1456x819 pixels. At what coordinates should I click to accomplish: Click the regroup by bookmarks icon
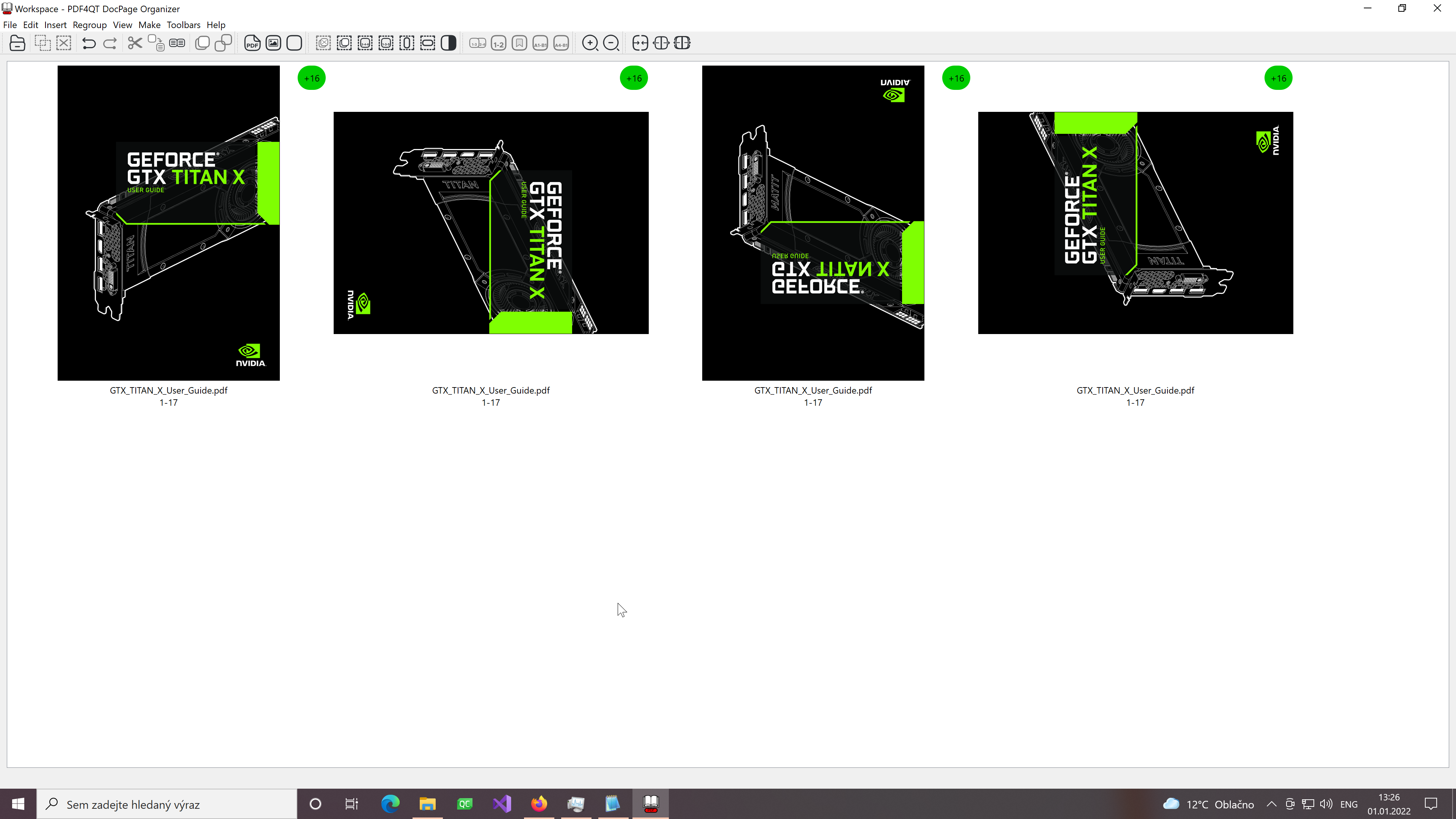pos(519,43)
